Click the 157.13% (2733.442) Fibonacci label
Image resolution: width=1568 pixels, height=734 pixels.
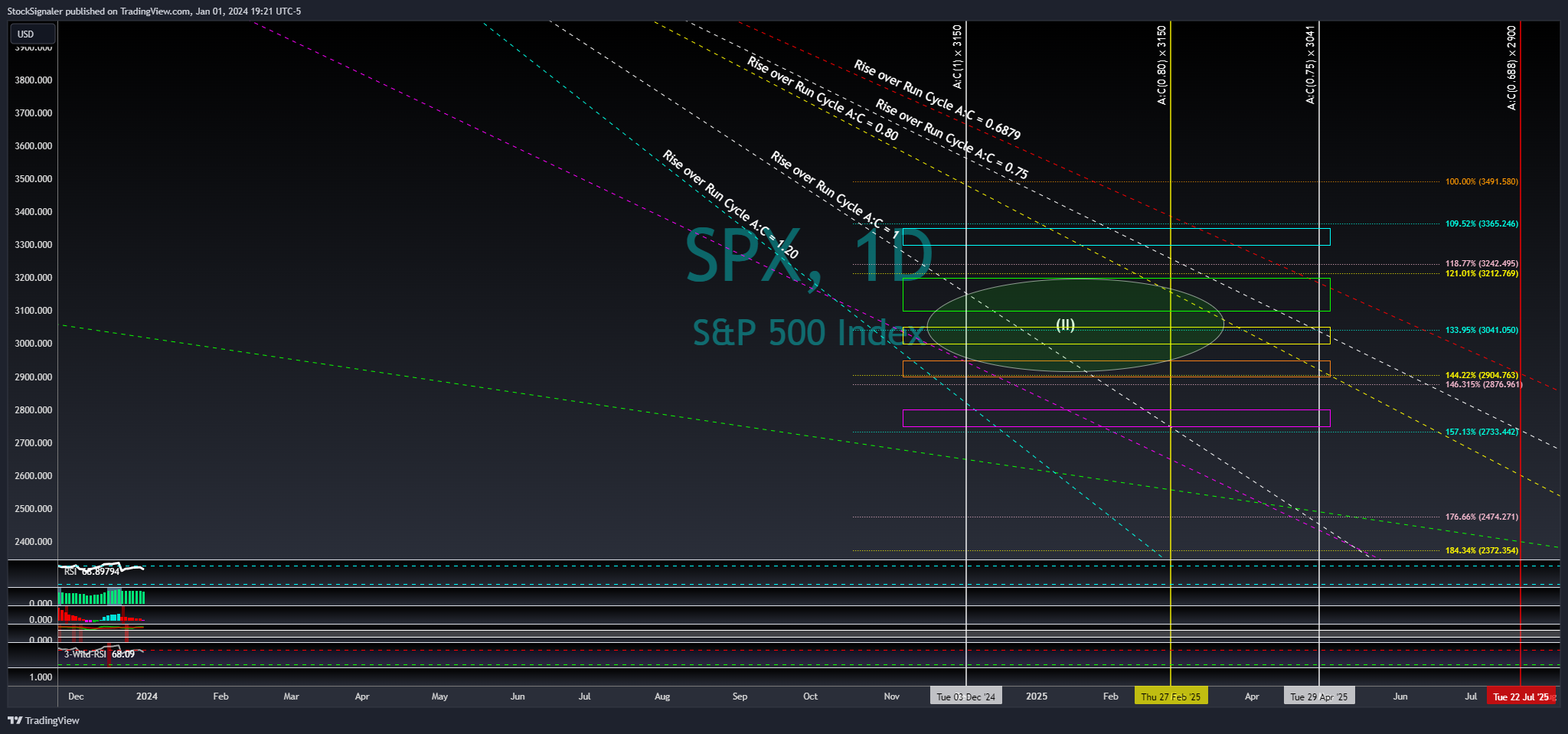tap(1481, 432)
